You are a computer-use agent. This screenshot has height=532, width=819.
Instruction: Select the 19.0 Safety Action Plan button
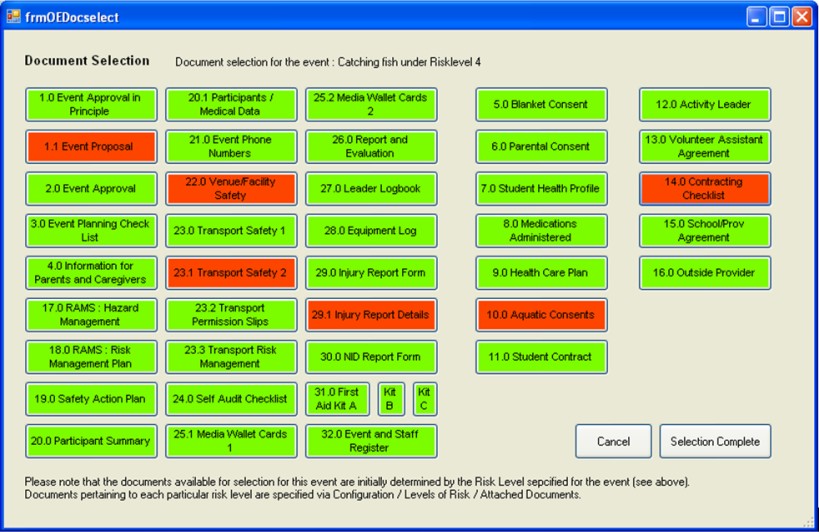click(91, 399)
